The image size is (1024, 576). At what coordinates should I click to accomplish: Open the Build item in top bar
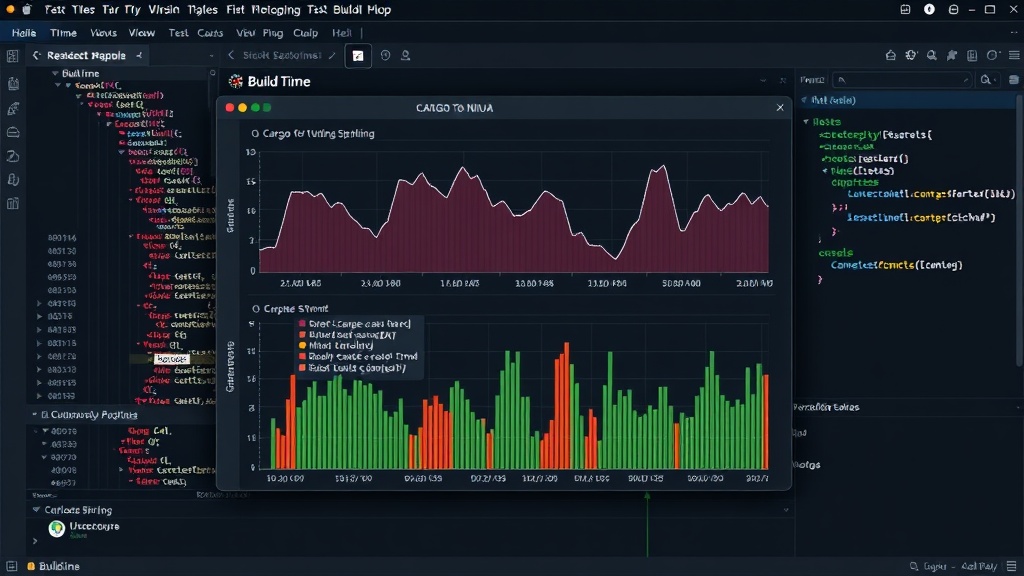(346, 10)
